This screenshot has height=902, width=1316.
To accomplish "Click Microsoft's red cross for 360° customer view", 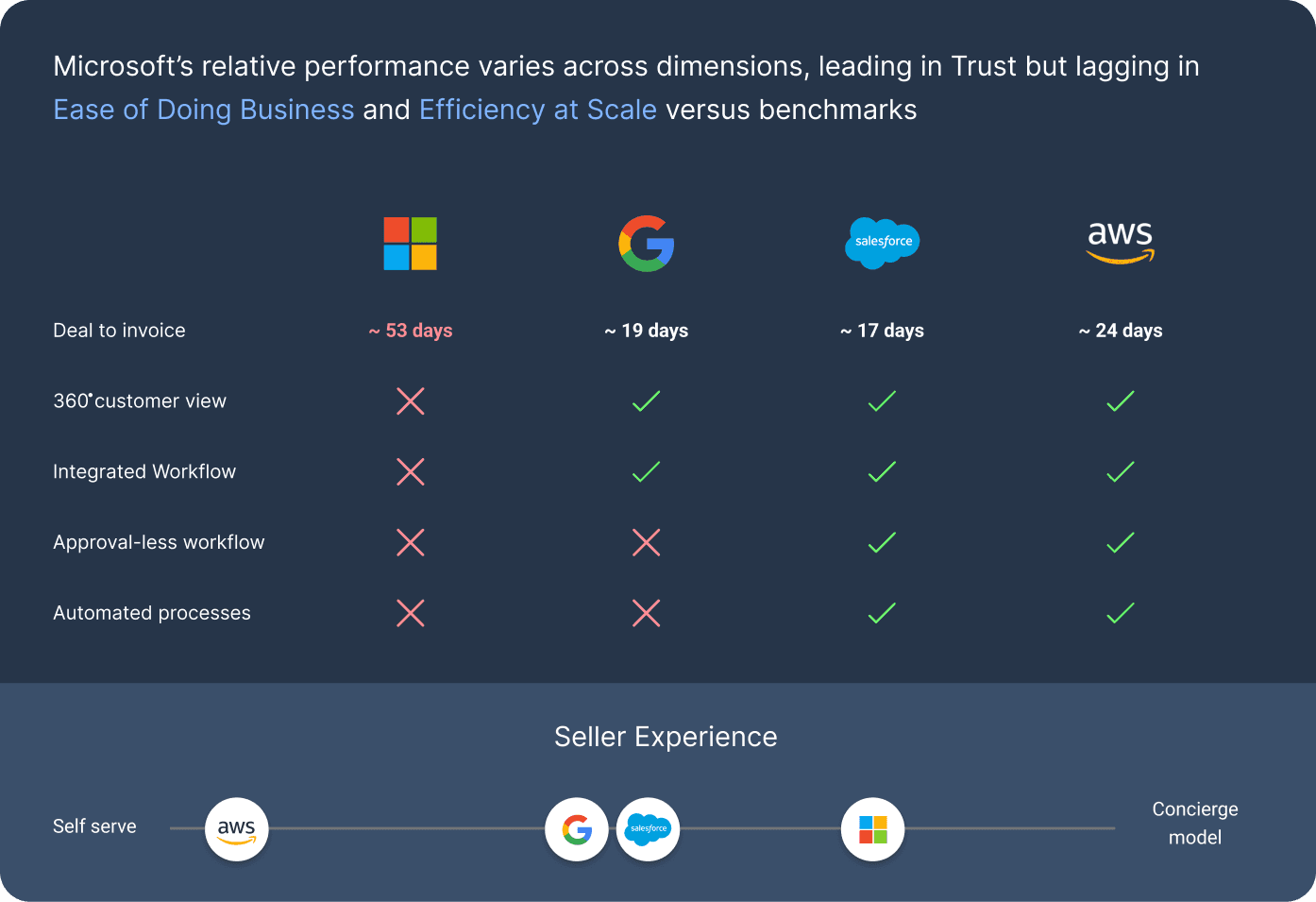I will pos(411,401).
